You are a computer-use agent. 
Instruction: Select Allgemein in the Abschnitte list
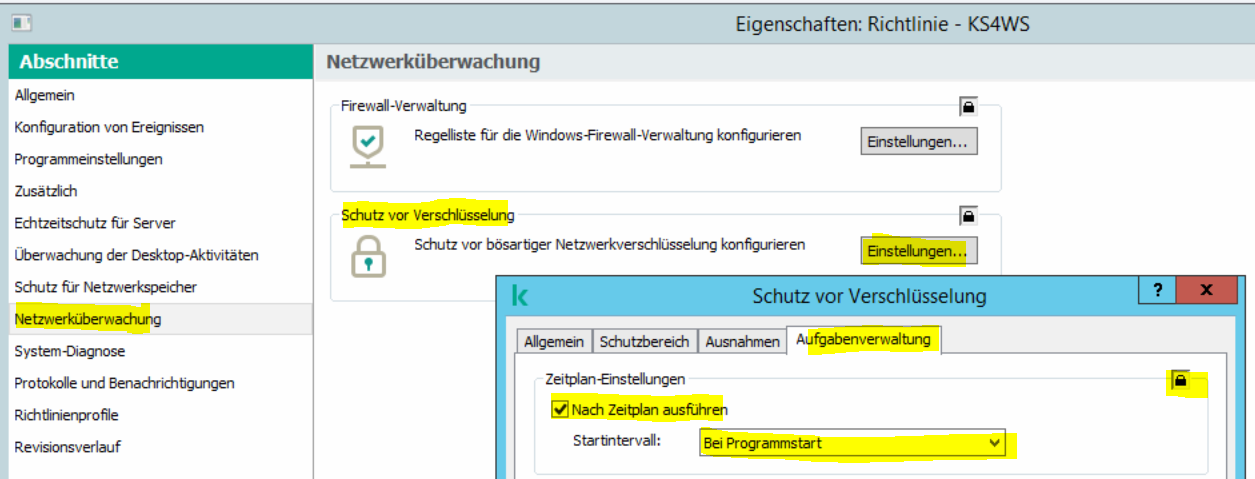(160, 95)
